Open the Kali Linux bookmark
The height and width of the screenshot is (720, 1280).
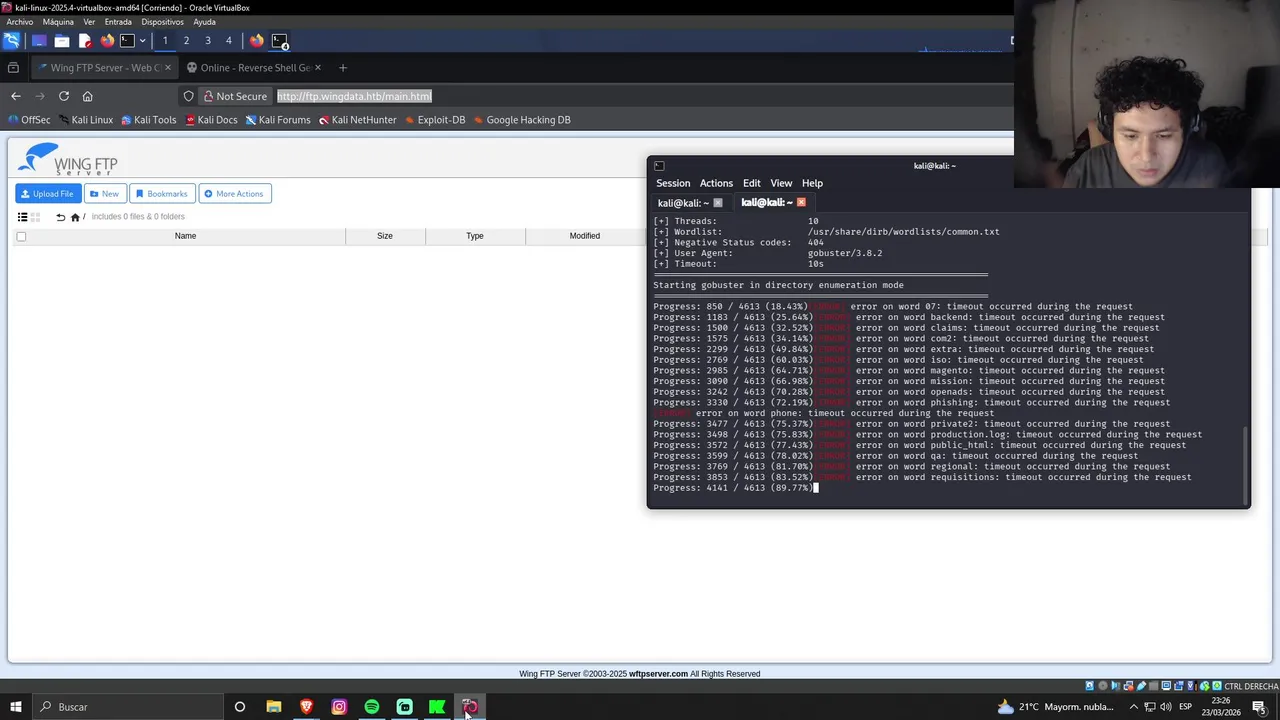(x=85, y=120)
